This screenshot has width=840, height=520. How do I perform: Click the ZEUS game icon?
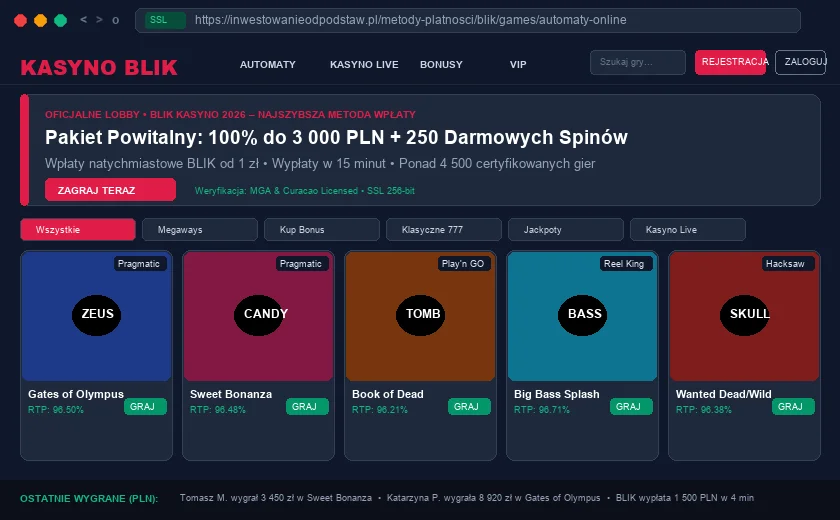coord(96,315)
